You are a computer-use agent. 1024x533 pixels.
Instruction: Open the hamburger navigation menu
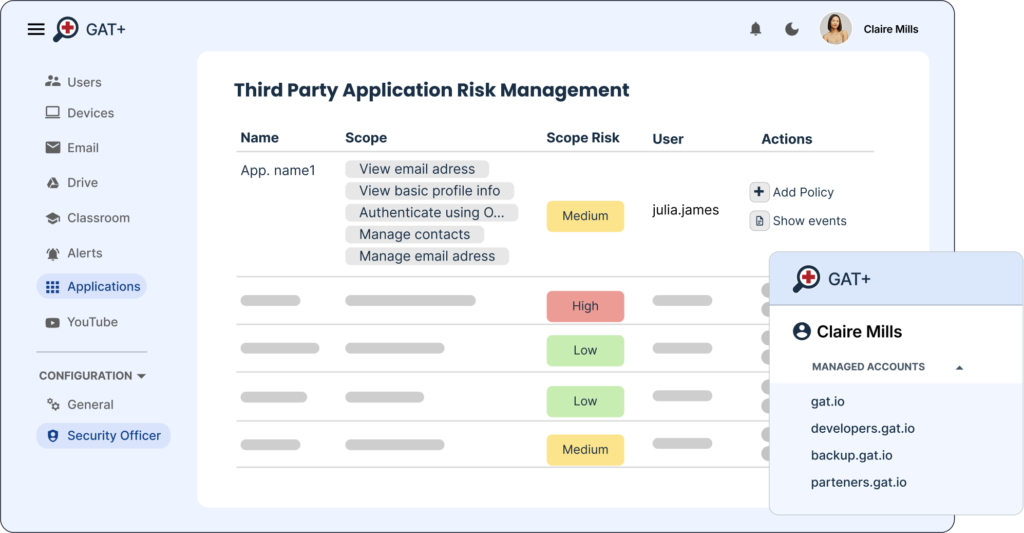36,29
